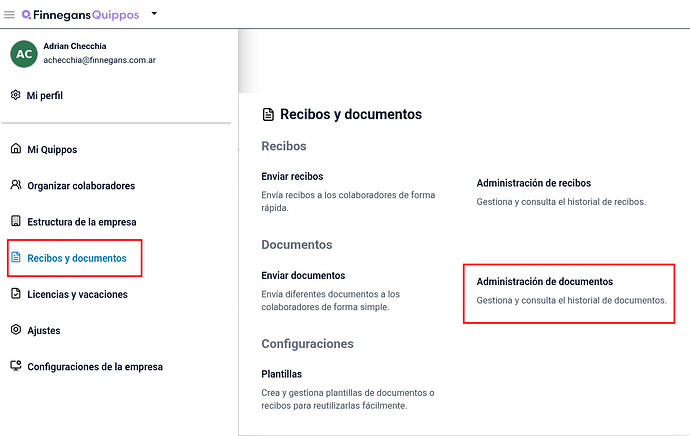The image size is (690, 436).
Task: Open the Ajustes settings icon
Action: tap(16, 330)
